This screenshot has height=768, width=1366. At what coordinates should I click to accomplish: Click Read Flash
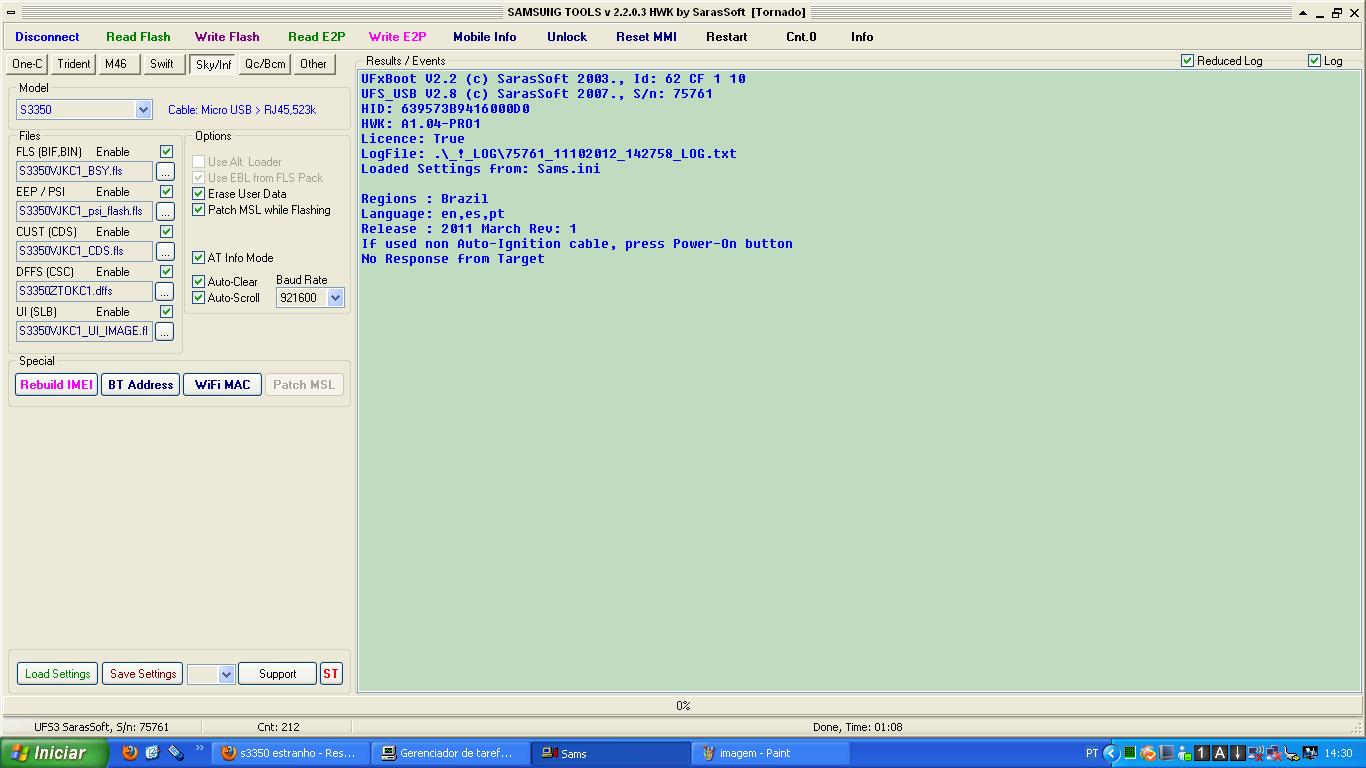point(138,37)
